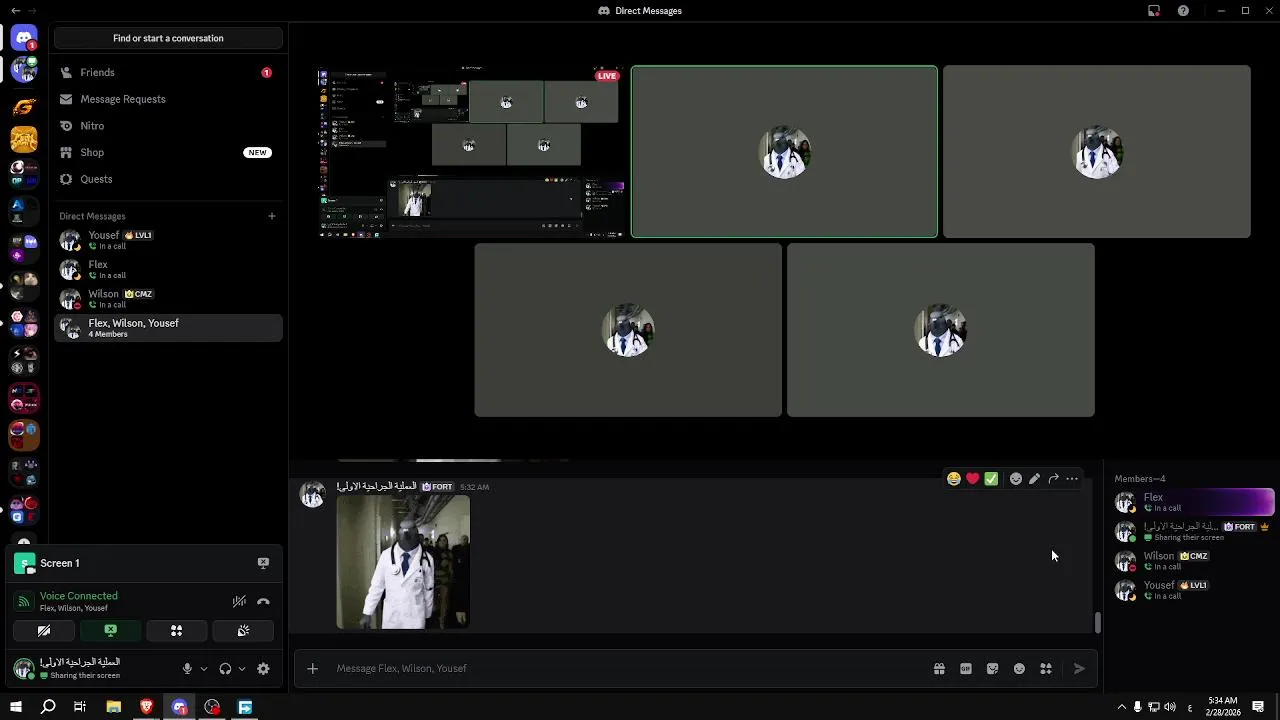Expand headphone output options chevron
Image resolution: width=1280 pixels, height=720 pixels.
coord(242,669)
